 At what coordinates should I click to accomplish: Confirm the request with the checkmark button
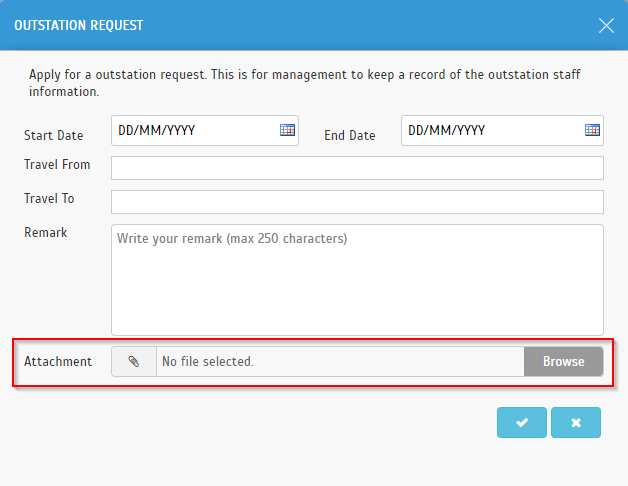(x=521, y=422)
